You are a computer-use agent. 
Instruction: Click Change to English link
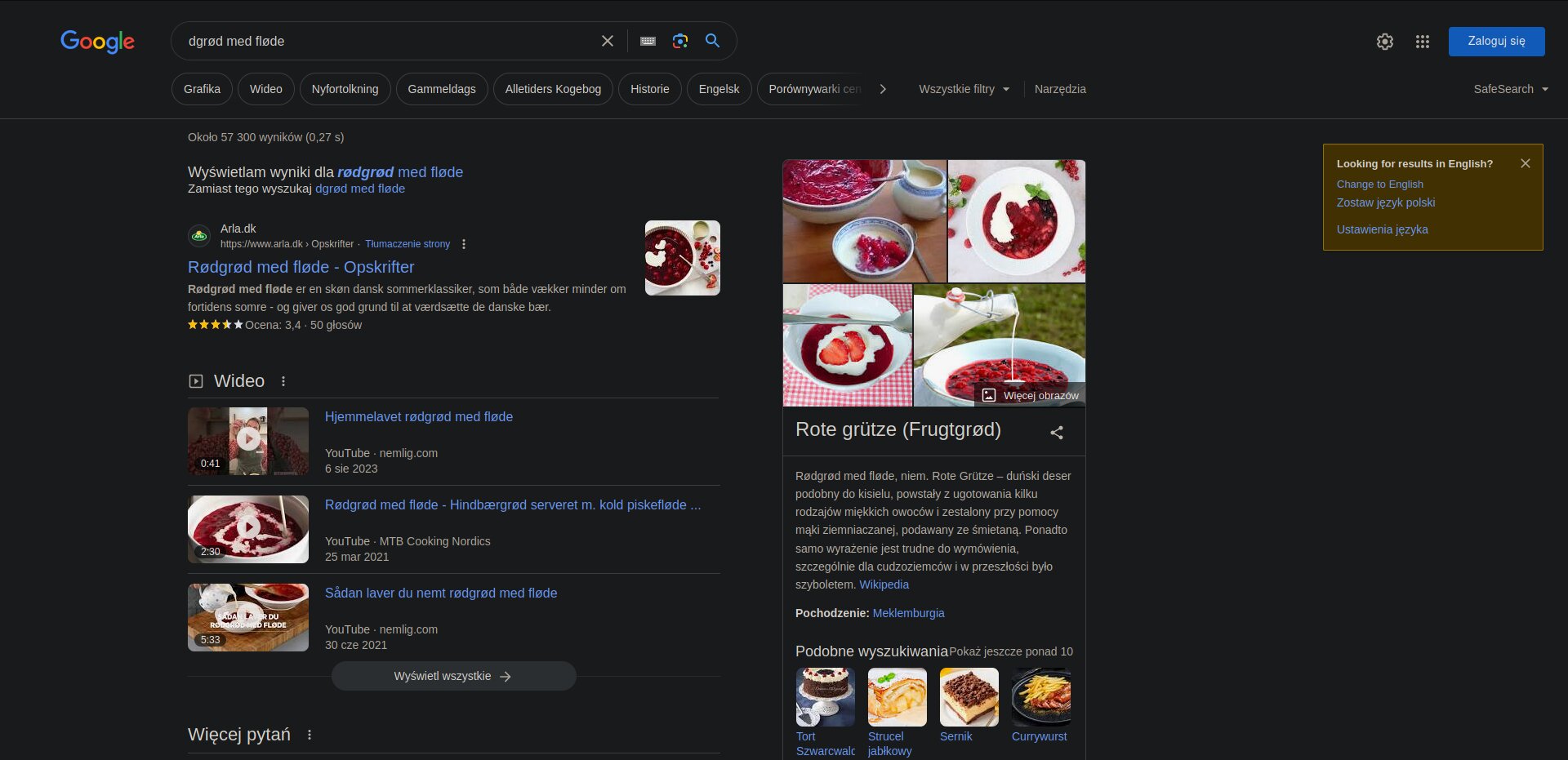(1379, 184)
